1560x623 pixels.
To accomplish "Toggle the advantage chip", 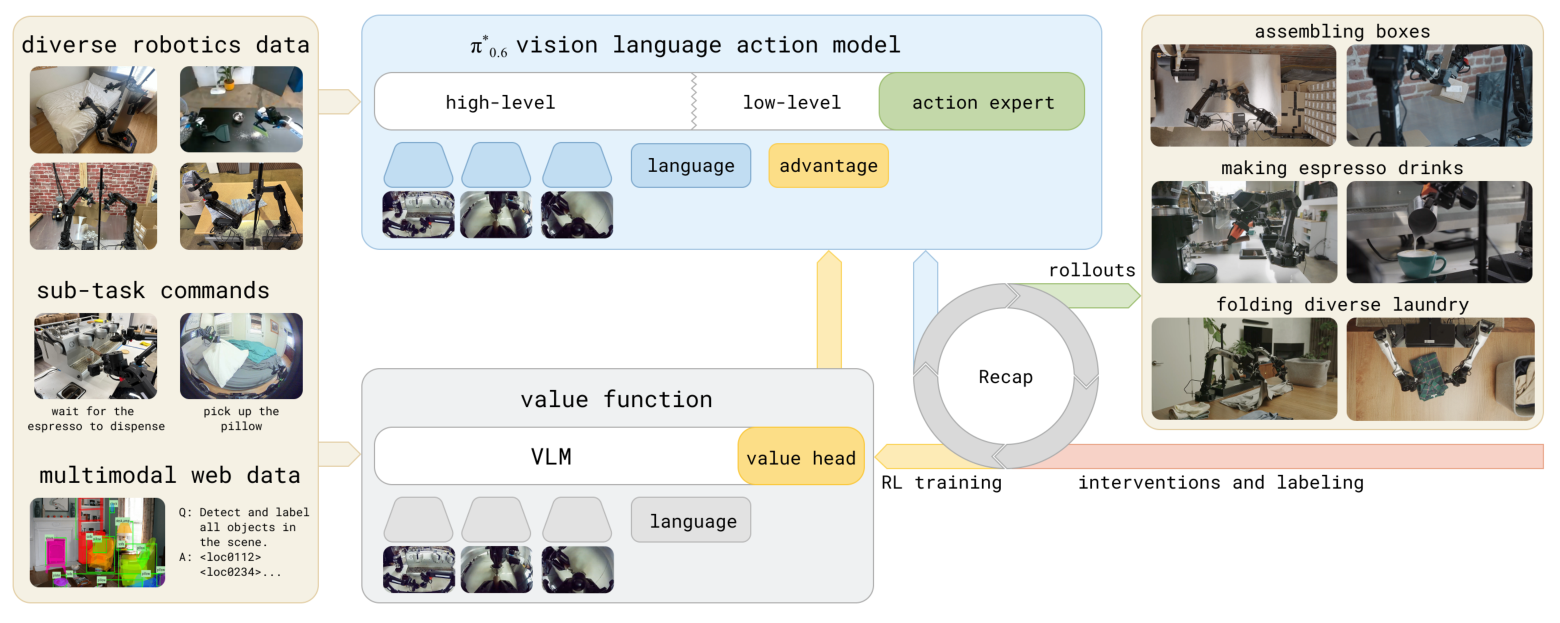I will [x=828, y=165].
